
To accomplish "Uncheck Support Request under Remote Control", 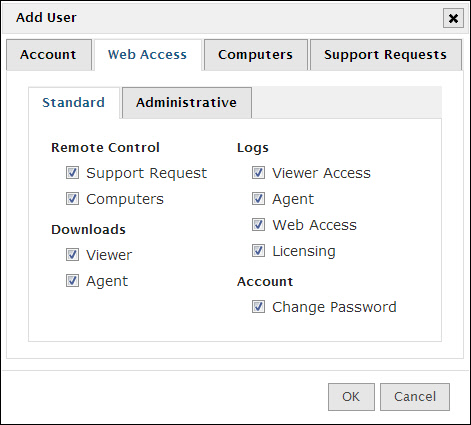I will pos(72,173).
